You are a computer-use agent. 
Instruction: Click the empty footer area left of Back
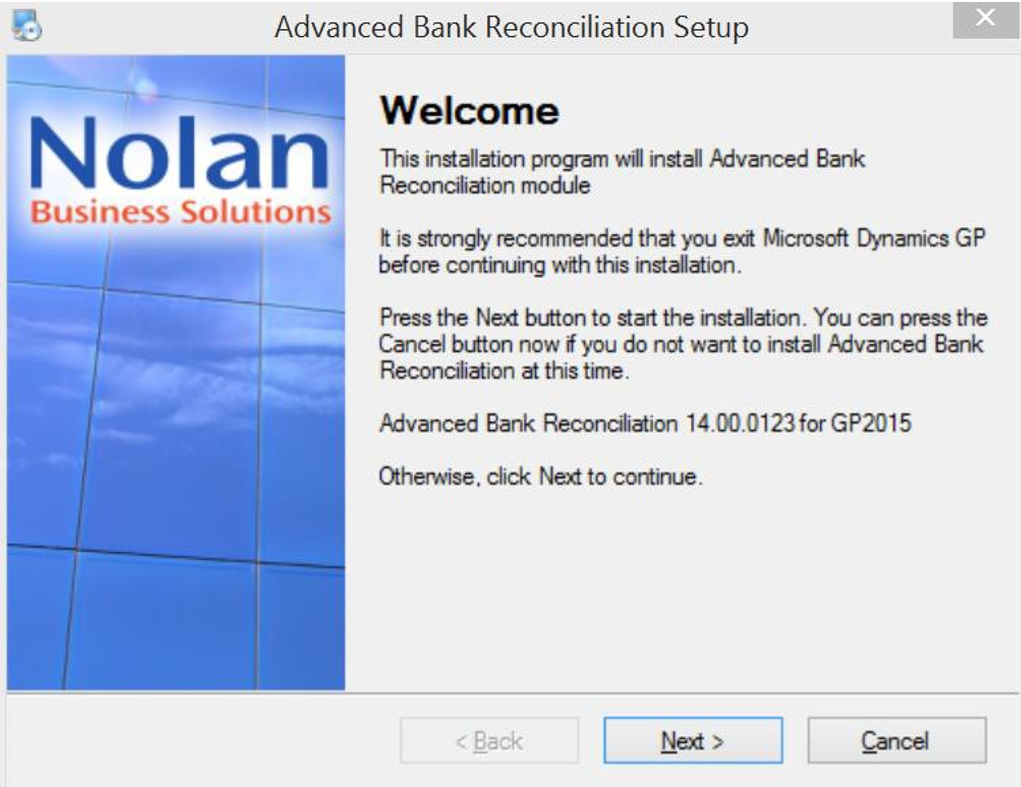point(200,741)
